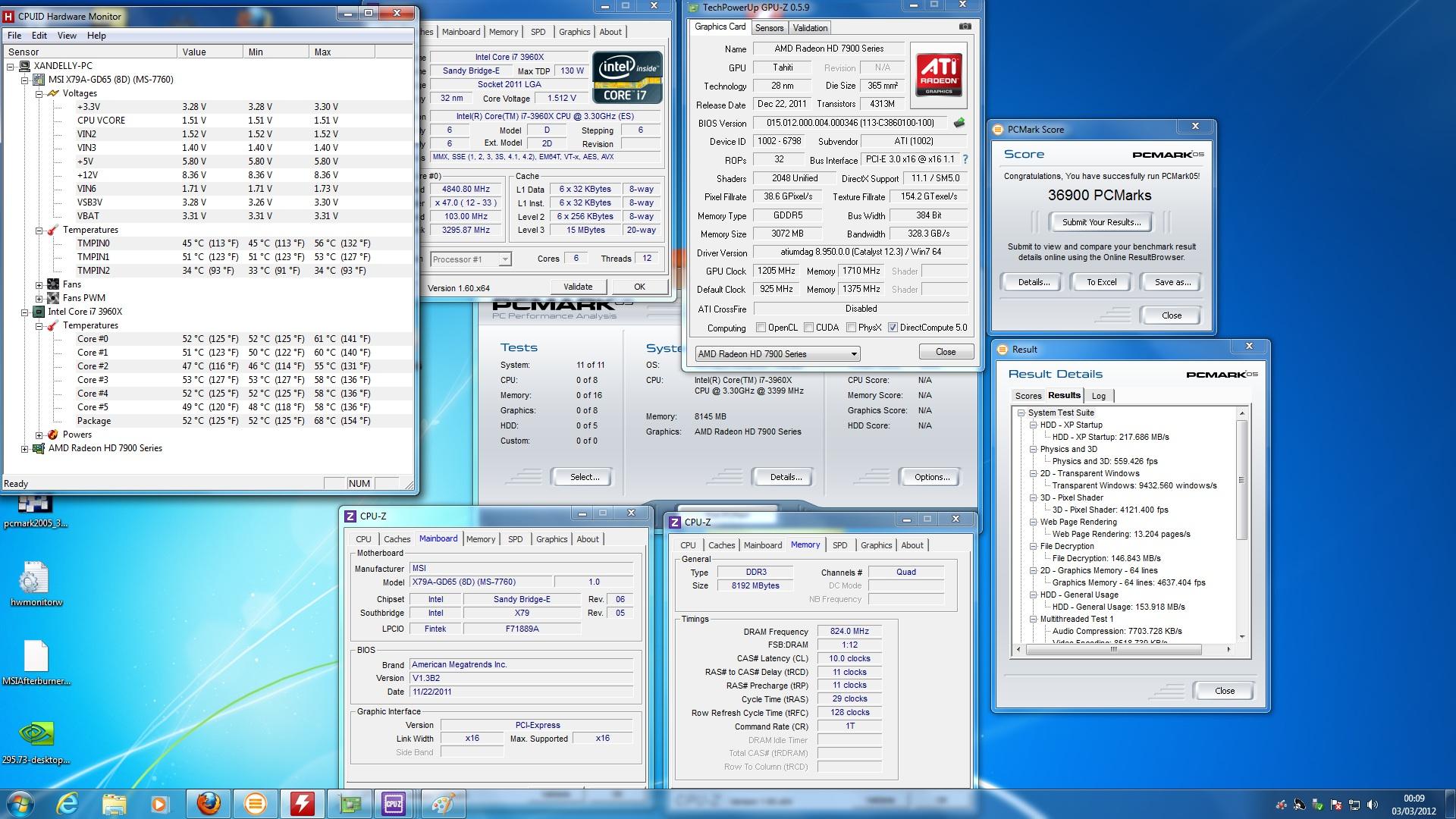Open the Log tab in Result Details
The height and width of the screenshot is (819, 1456).
[1099, 396]
